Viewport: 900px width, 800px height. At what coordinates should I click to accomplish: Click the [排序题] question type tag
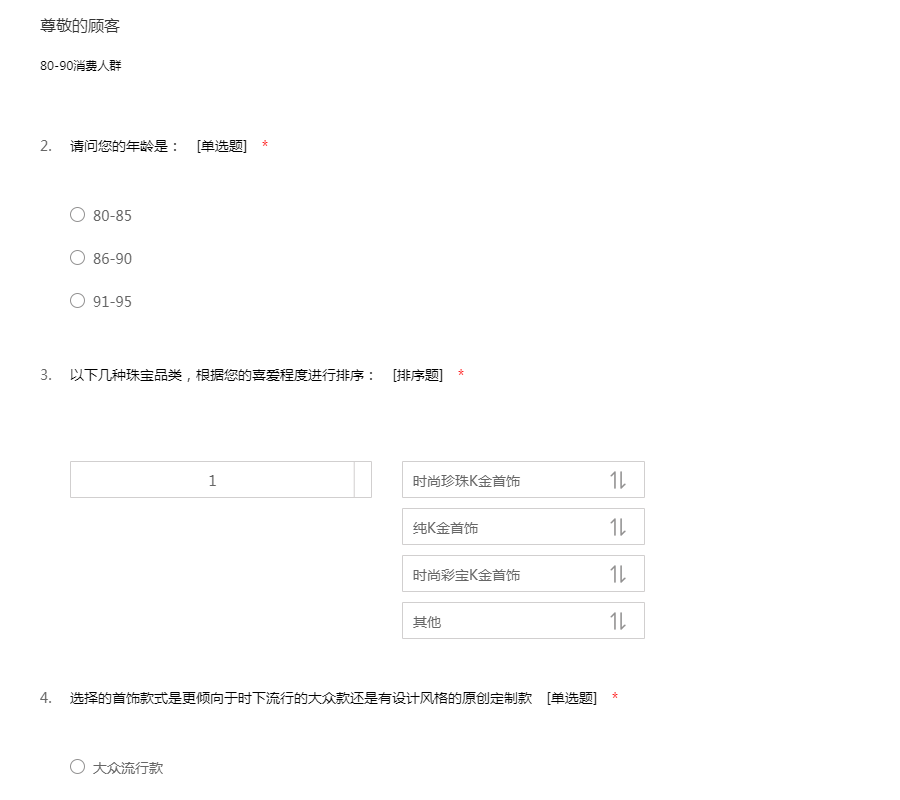point(418,375)
